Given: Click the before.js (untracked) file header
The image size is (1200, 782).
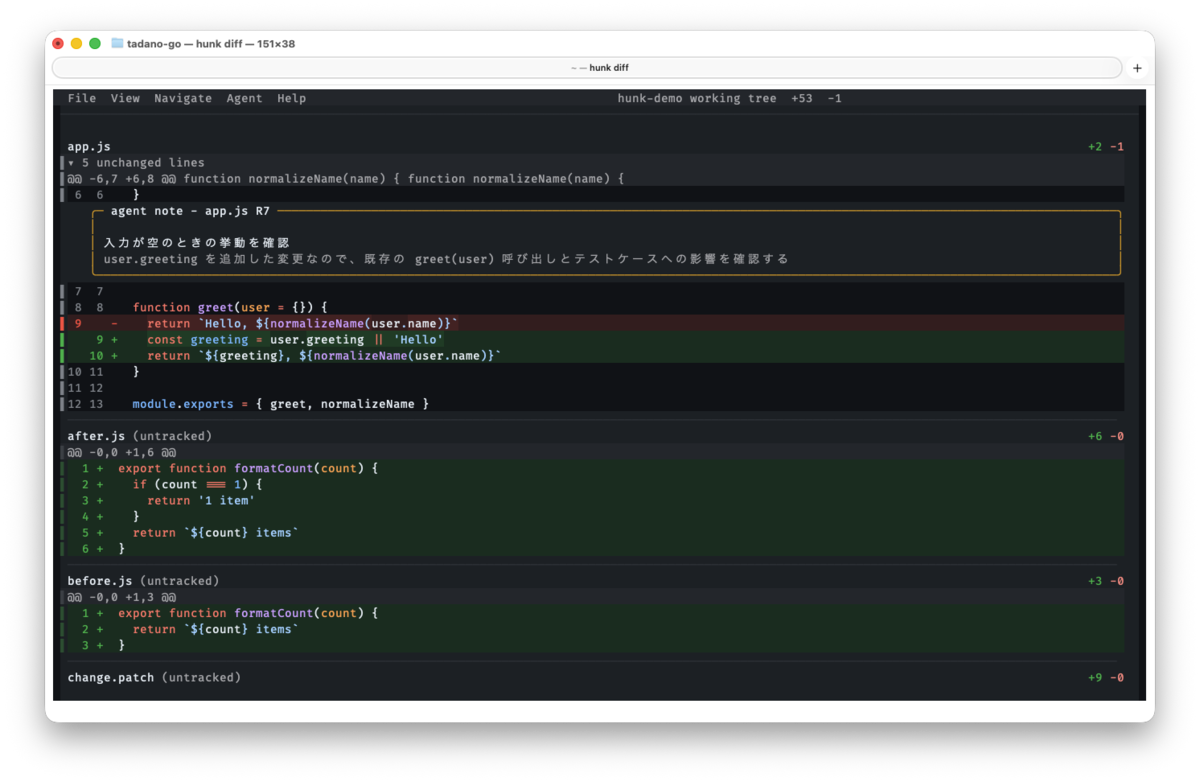Looking at the screenshot, I should 143,581.
